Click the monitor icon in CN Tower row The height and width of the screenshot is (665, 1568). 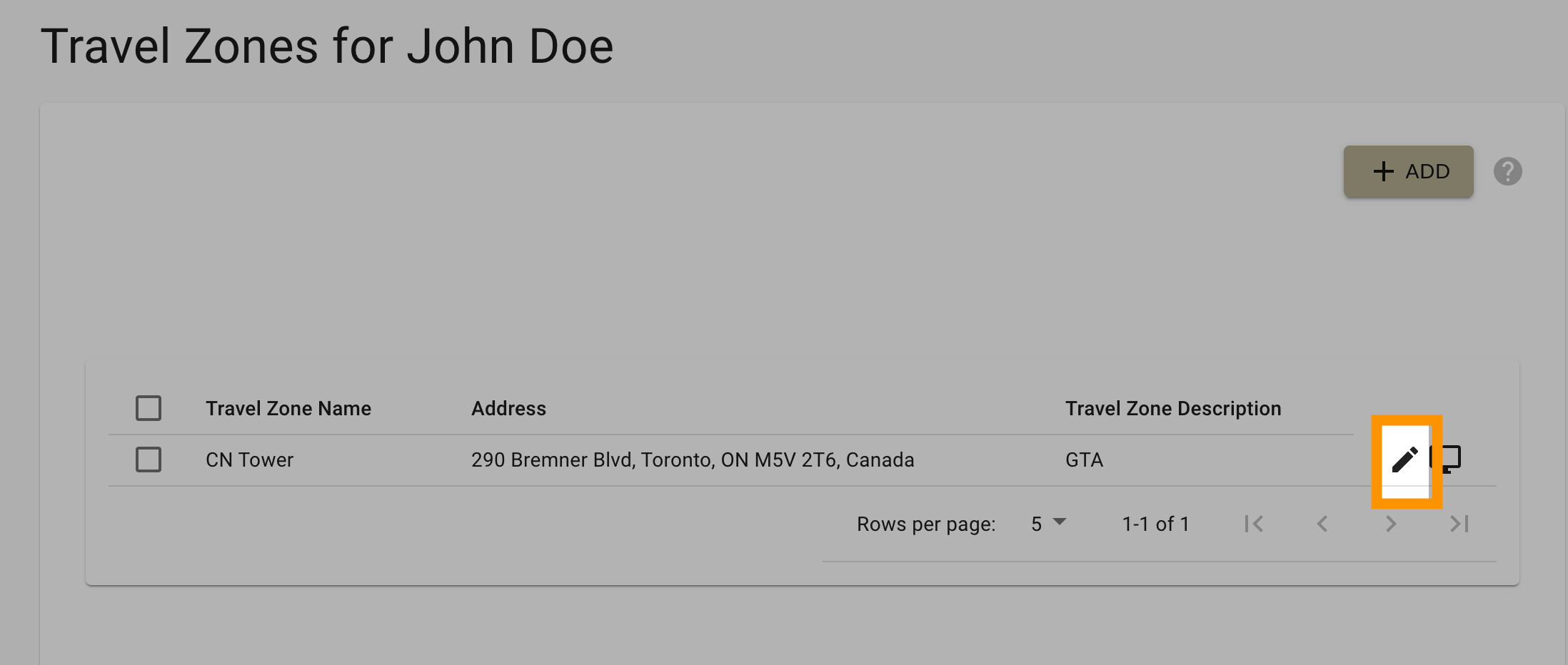(1447, 460)
